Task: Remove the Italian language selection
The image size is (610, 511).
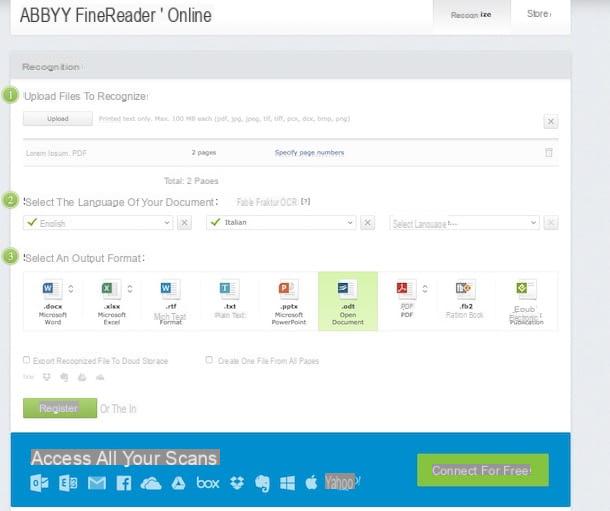Action: pyautogui.click(x=368, y=223)
